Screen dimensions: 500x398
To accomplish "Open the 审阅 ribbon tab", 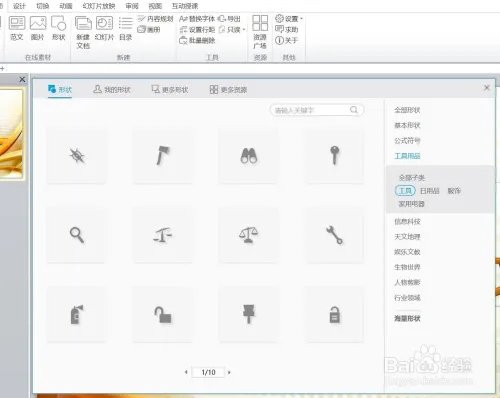I will 132,6.
